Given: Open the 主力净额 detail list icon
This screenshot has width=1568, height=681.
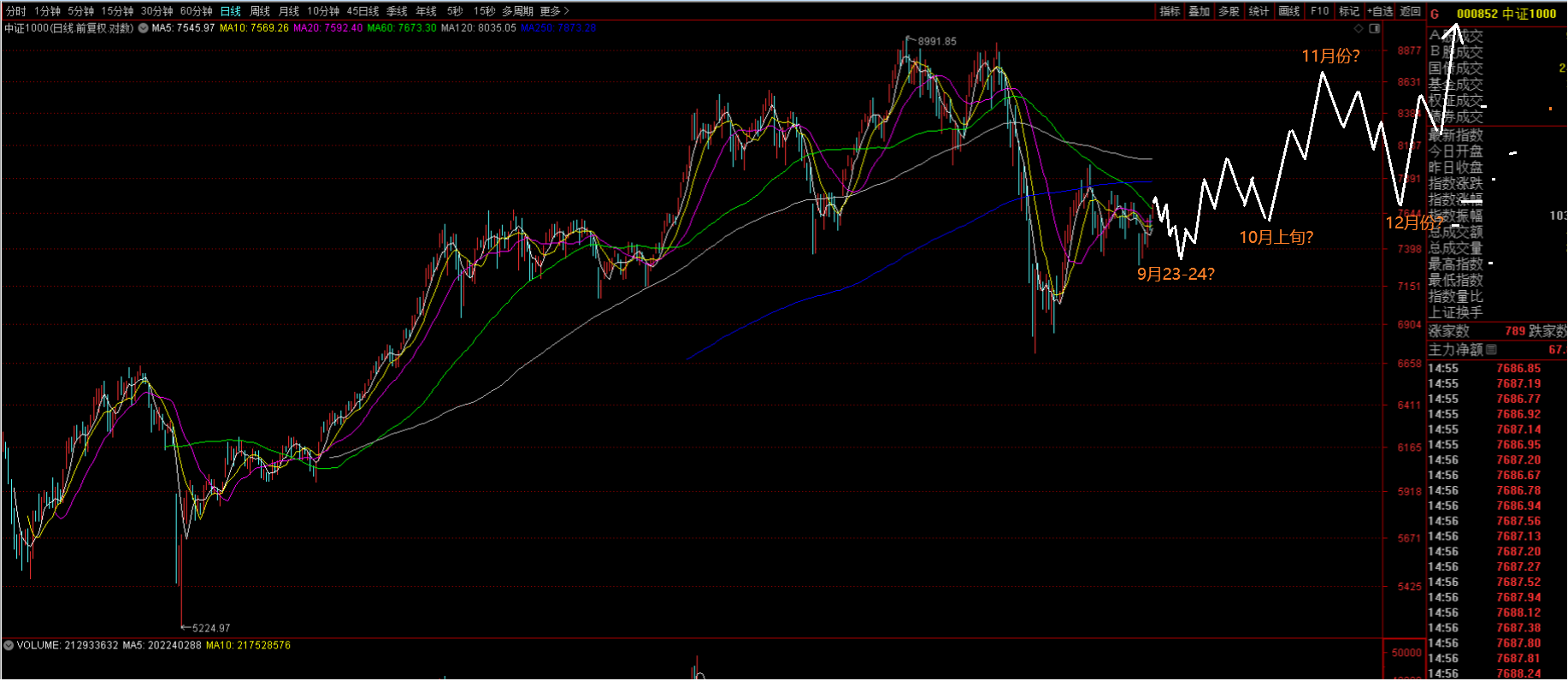Looking at the screenshot, I should pos(1492,349).
